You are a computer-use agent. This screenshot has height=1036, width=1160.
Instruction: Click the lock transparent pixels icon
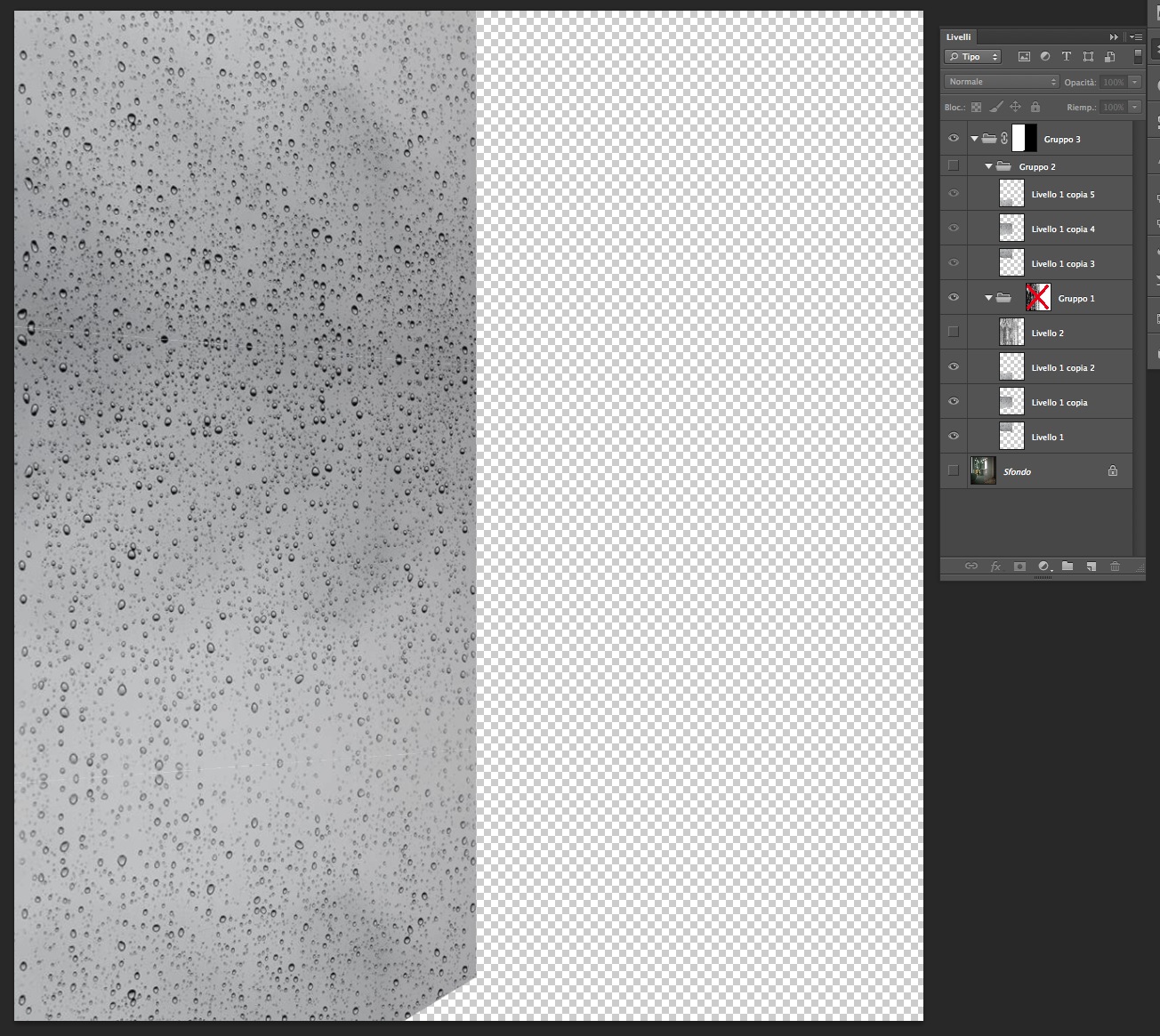(976, 107)
